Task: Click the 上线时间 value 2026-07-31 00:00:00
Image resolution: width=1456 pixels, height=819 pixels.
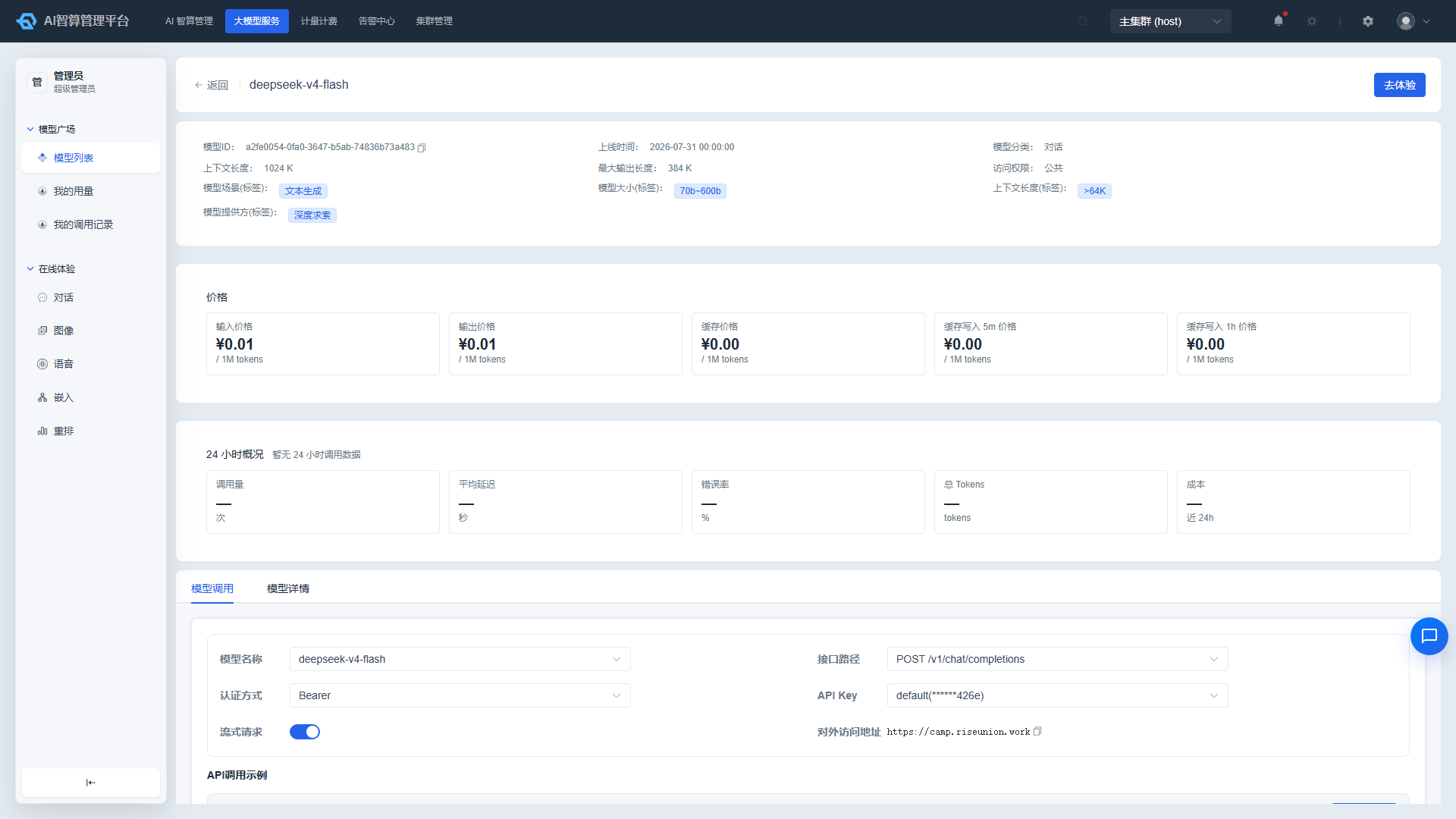Action: 692,147
